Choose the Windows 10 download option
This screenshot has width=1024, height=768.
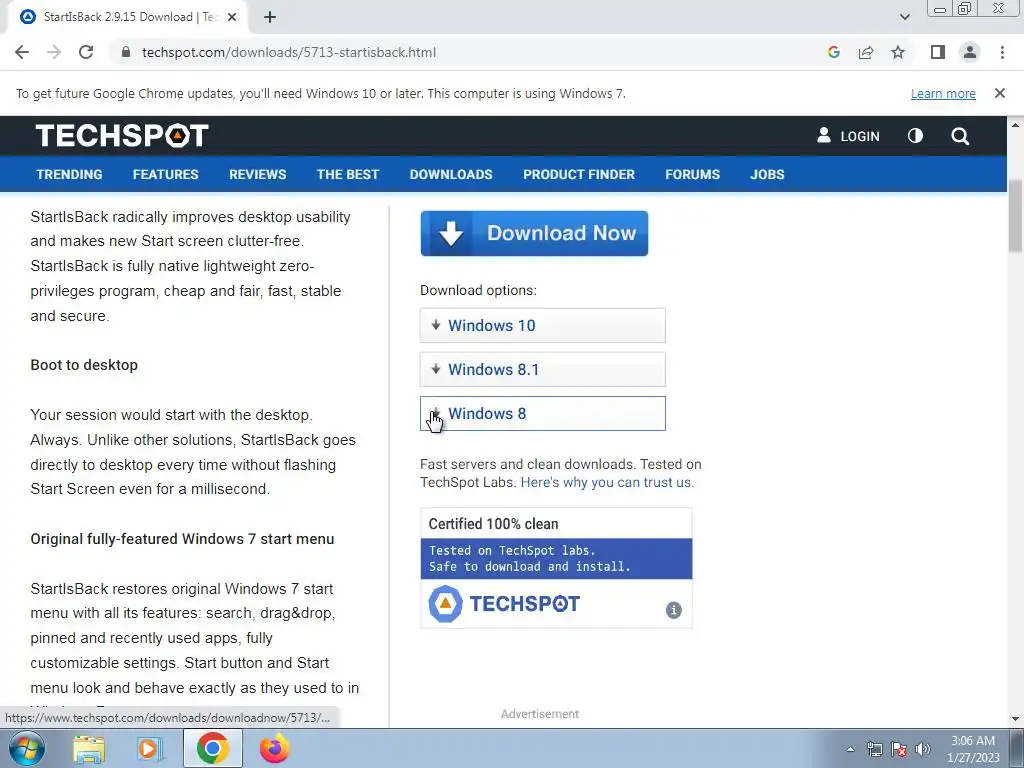tap(543, 325)
